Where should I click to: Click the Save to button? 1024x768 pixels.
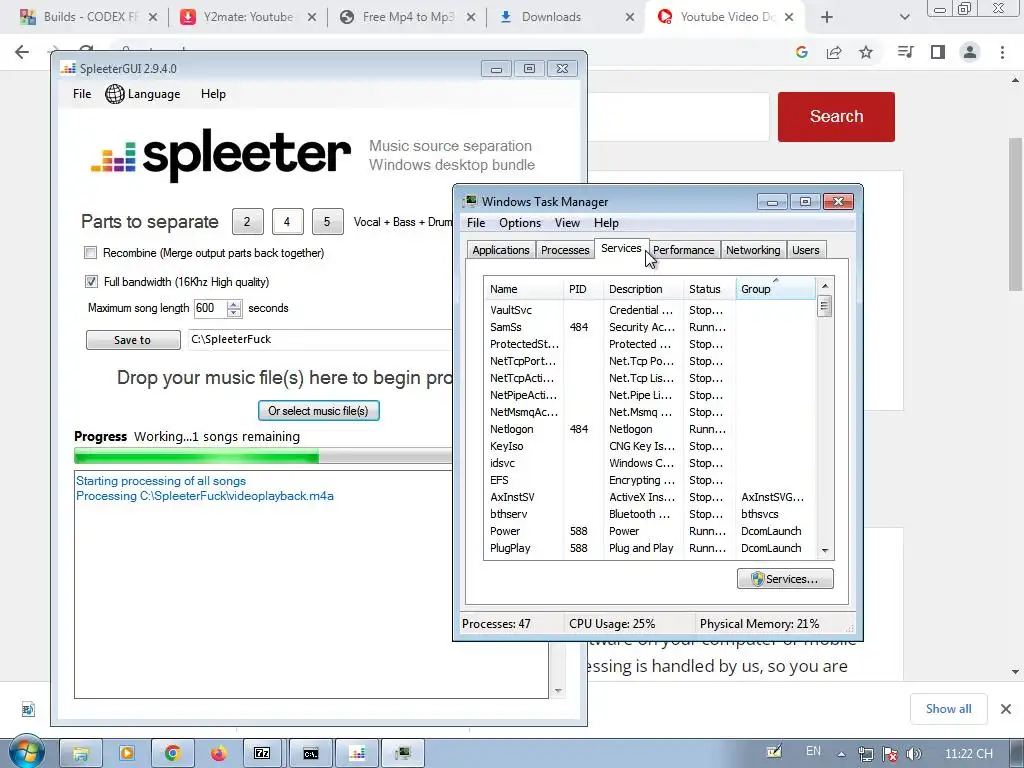(x=133, y=340)
